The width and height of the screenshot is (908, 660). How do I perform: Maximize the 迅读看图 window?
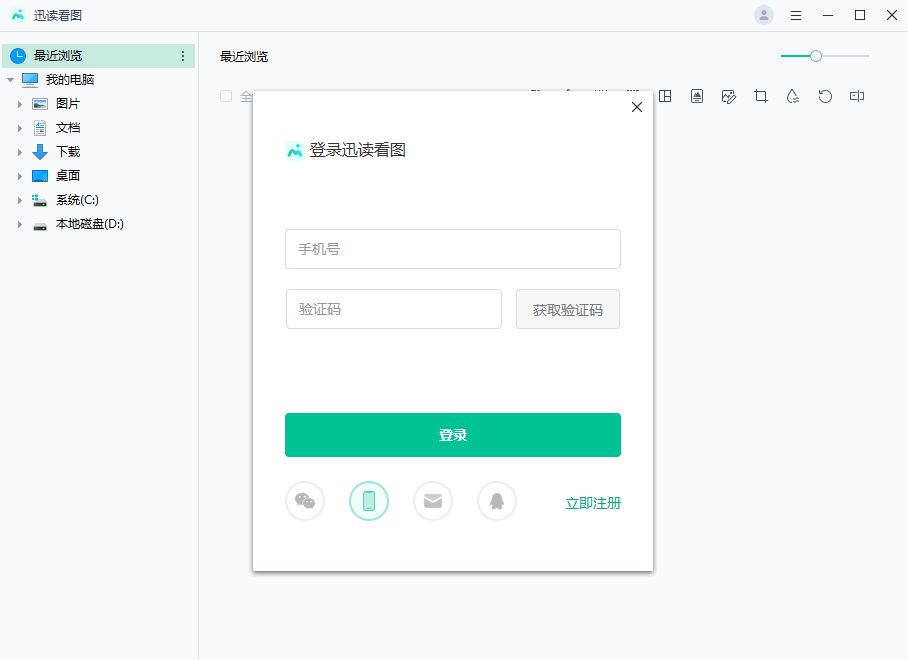[860, 16]
